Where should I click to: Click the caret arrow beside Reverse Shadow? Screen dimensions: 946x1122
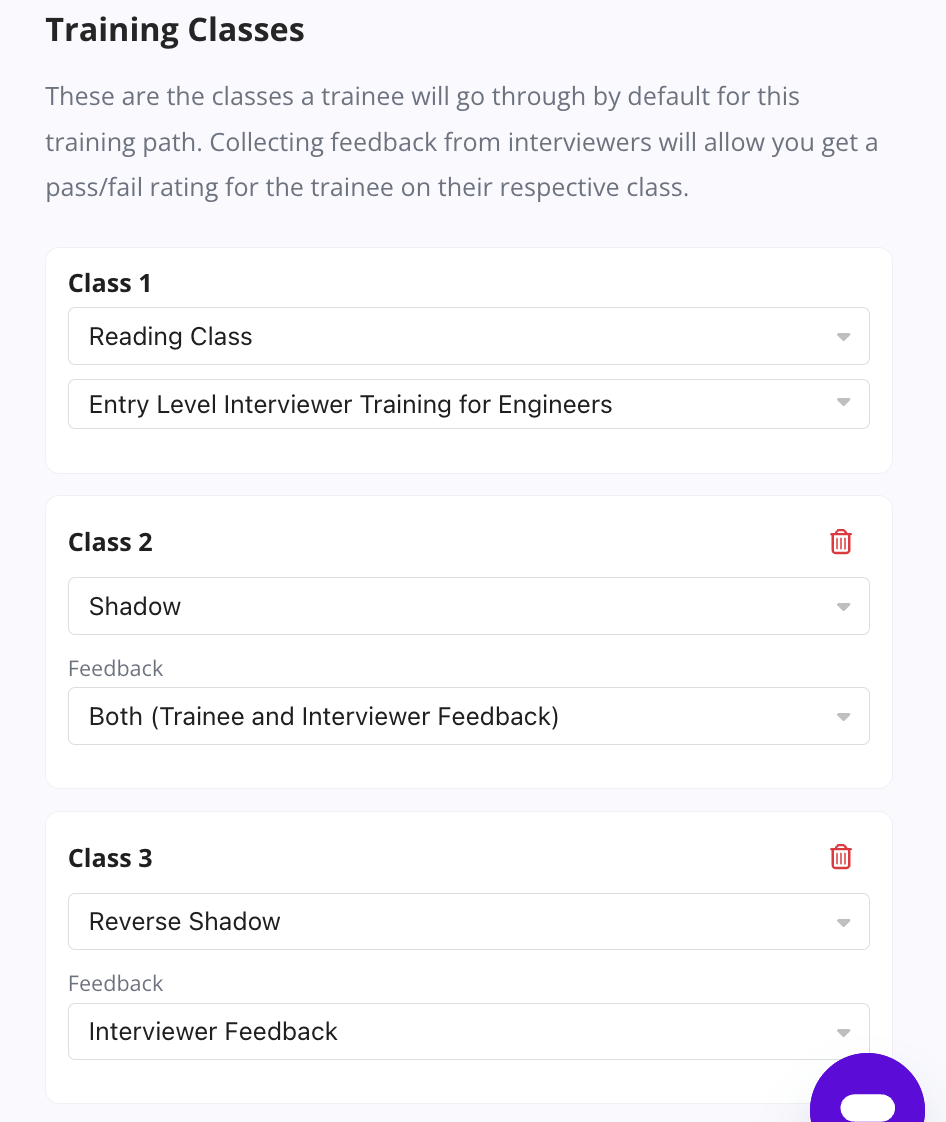843,922
